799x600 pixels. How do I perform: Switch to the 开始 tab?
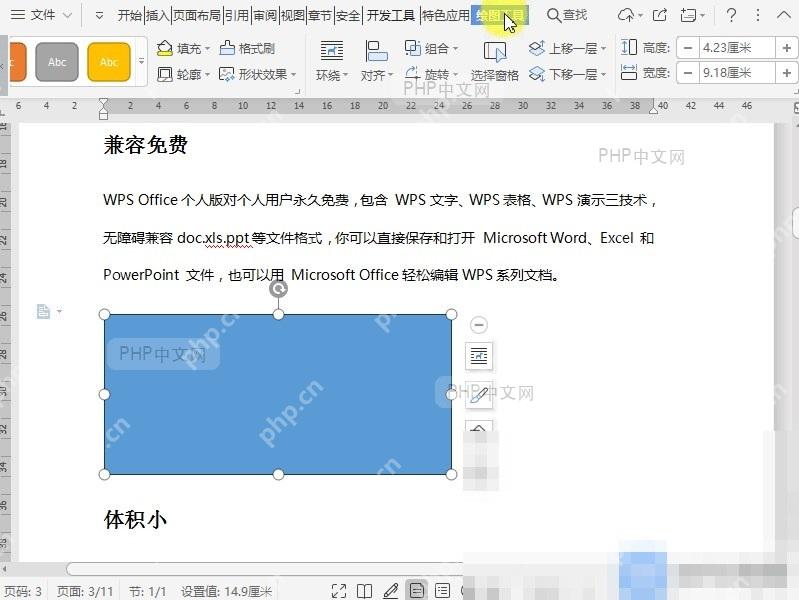tap(129, 16)
